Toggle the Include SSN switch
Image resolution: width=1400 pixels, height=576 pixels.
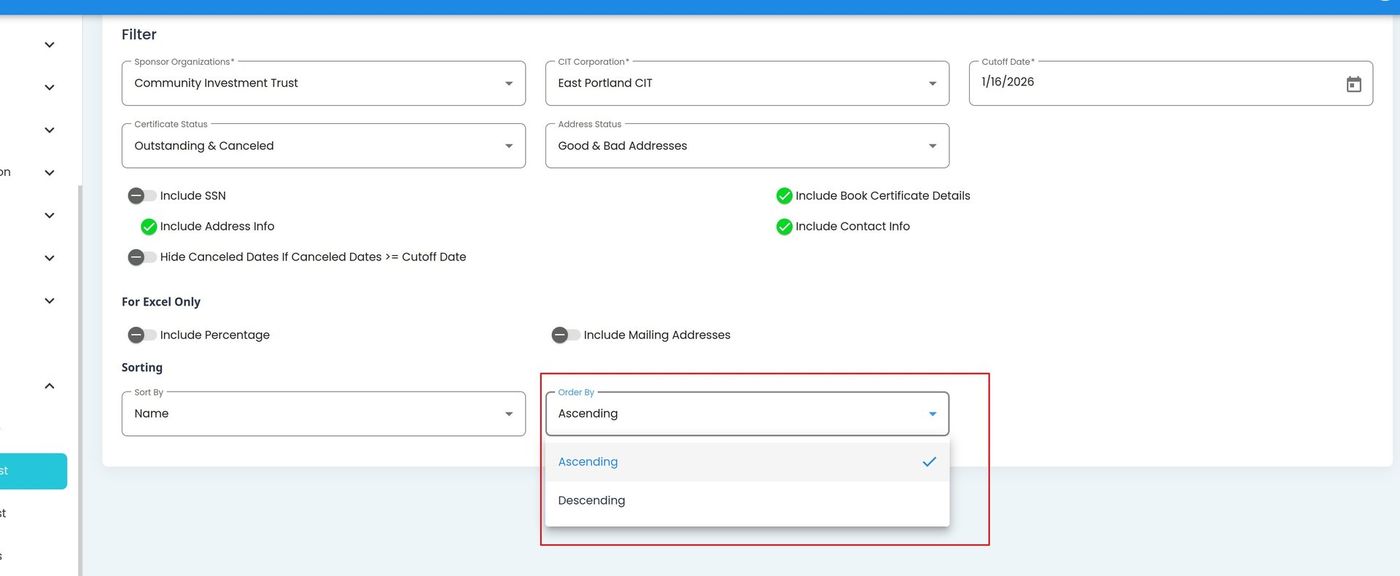142,196
